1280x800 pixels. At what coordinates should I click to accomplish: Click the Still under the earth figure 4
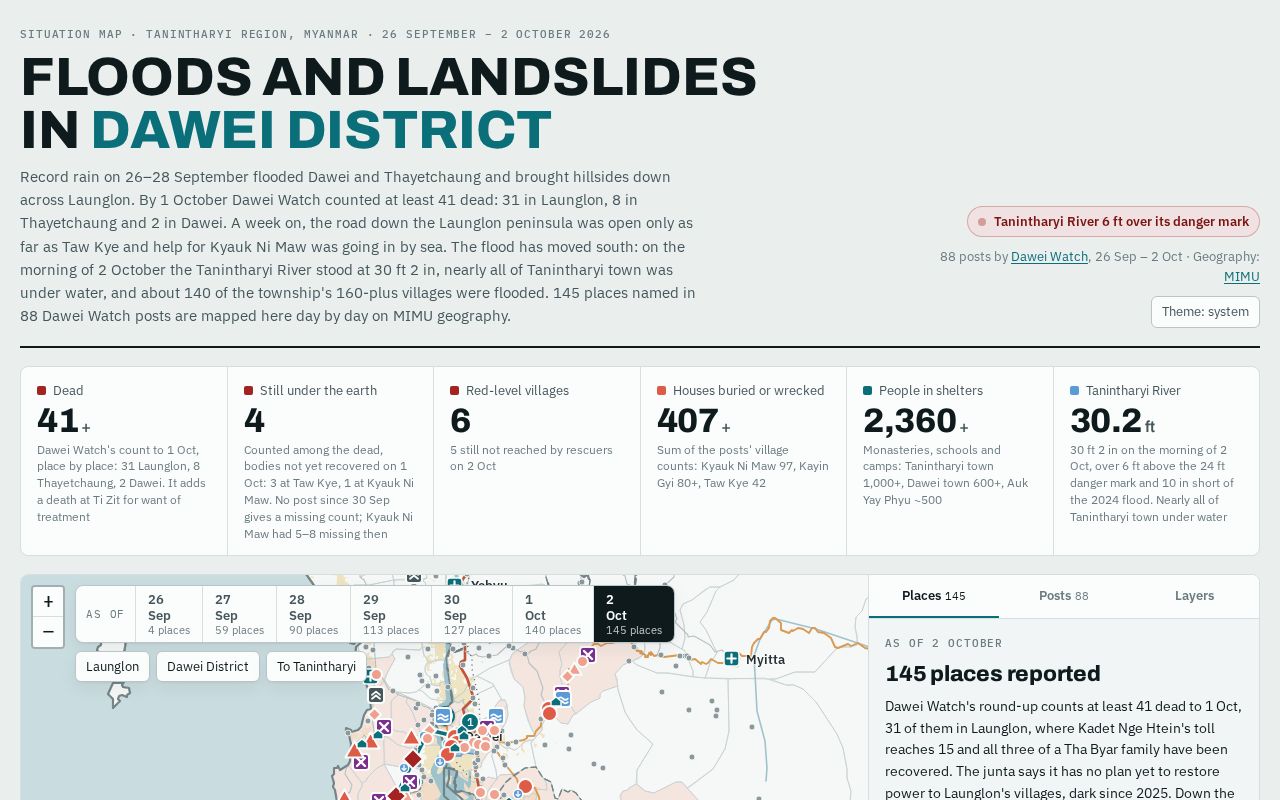pos(254,421)
